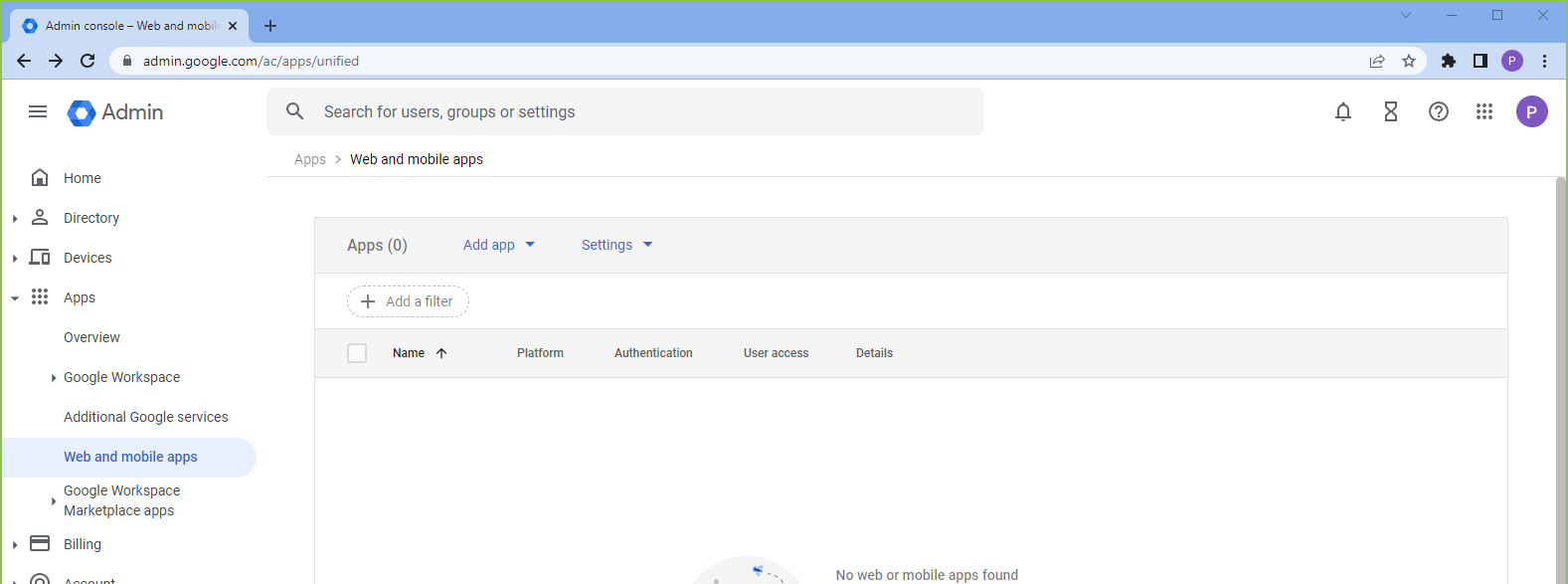This screenshot has height=584, width=1568.
Task: Open the tasks hourglass icon
Action: pos(1391,111)
